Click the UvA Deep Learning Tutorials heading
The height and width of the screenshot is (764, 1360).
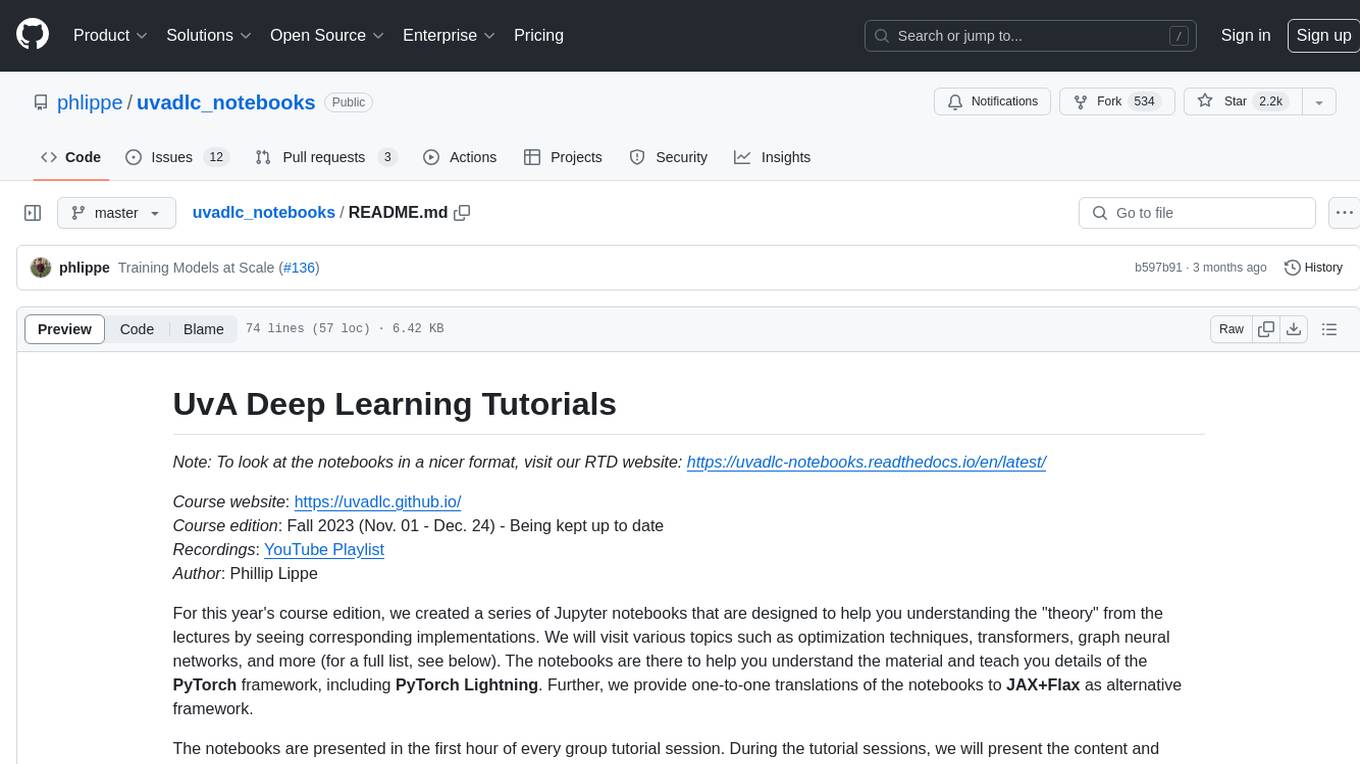[x=394, y=404]
